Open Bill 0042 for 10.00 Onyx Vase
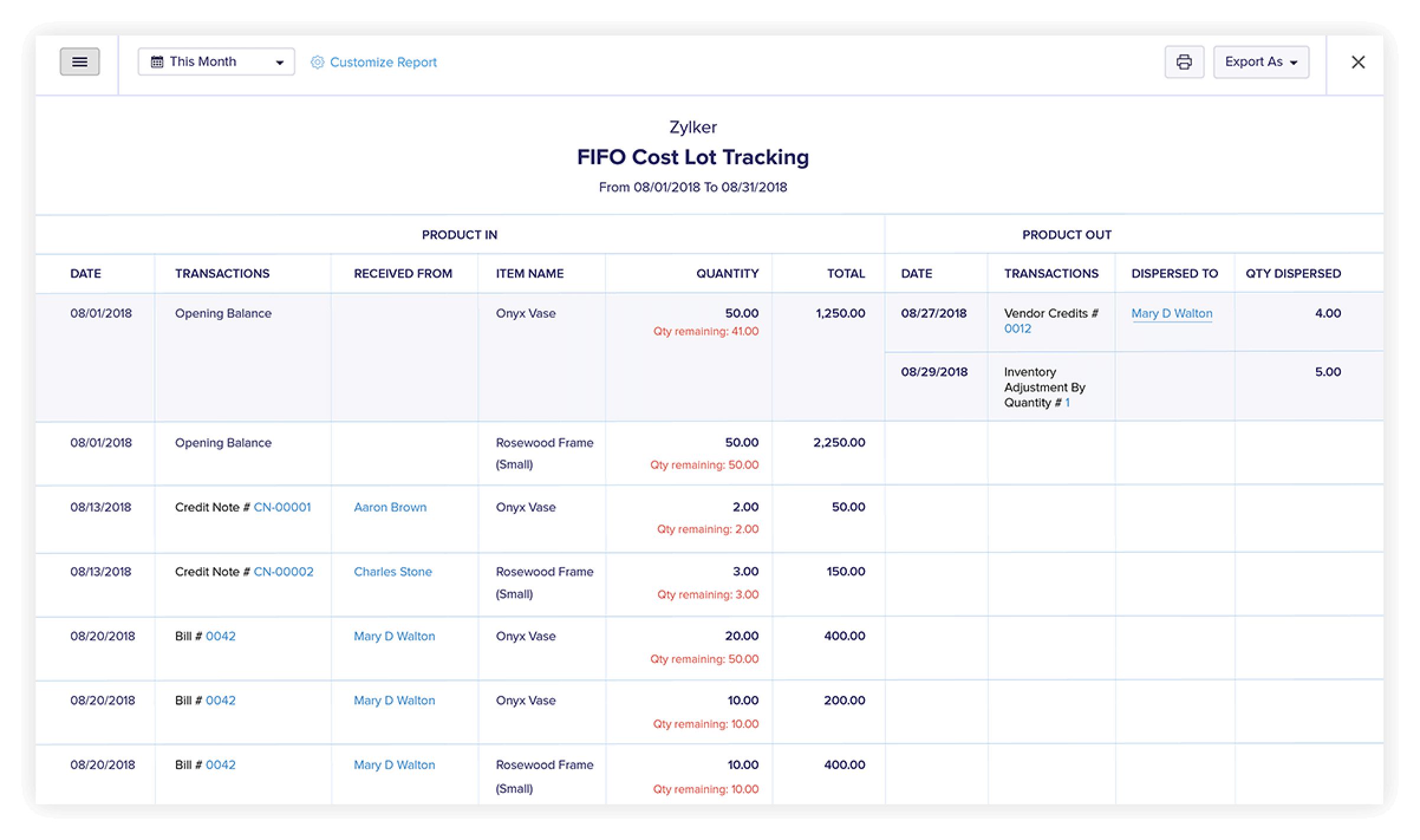 [x=220, y=700]
